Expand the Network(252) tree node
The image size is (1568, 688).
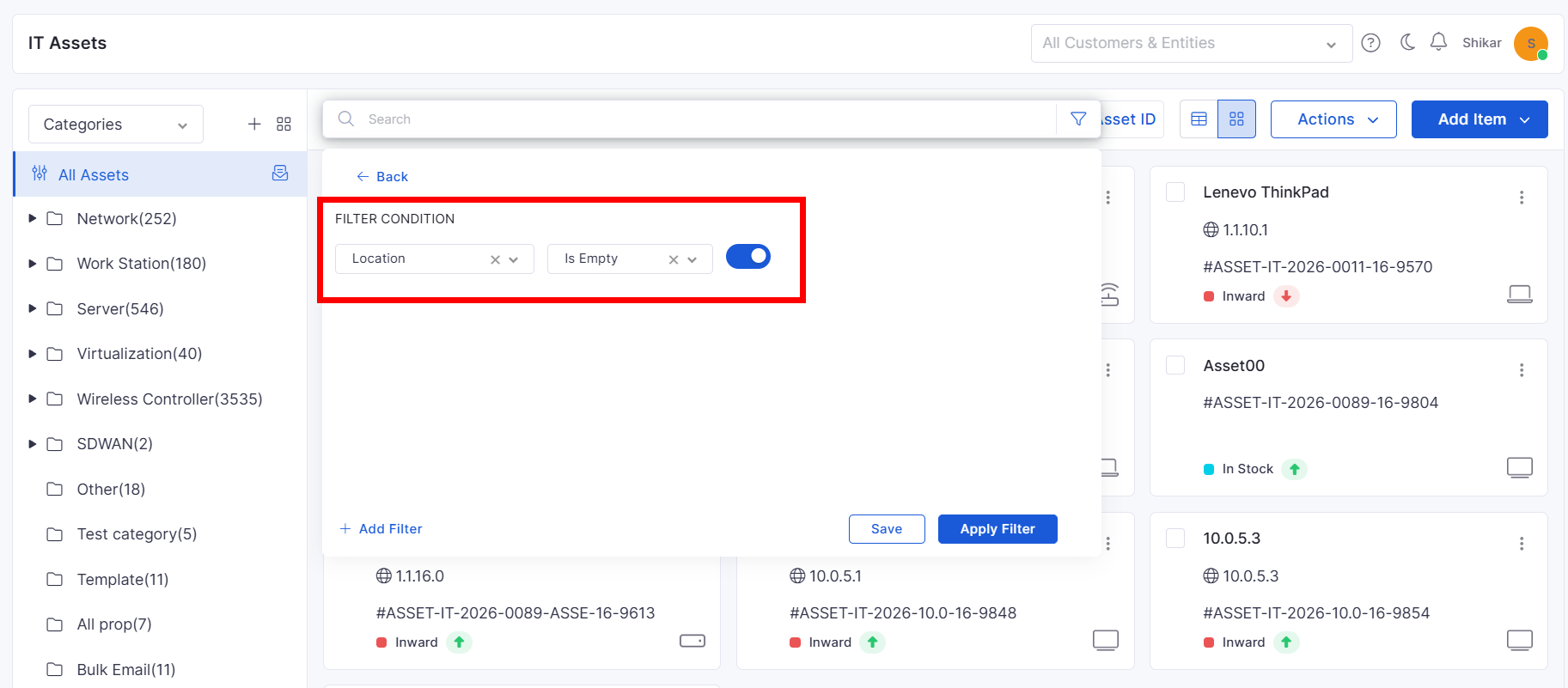point(33,218)
